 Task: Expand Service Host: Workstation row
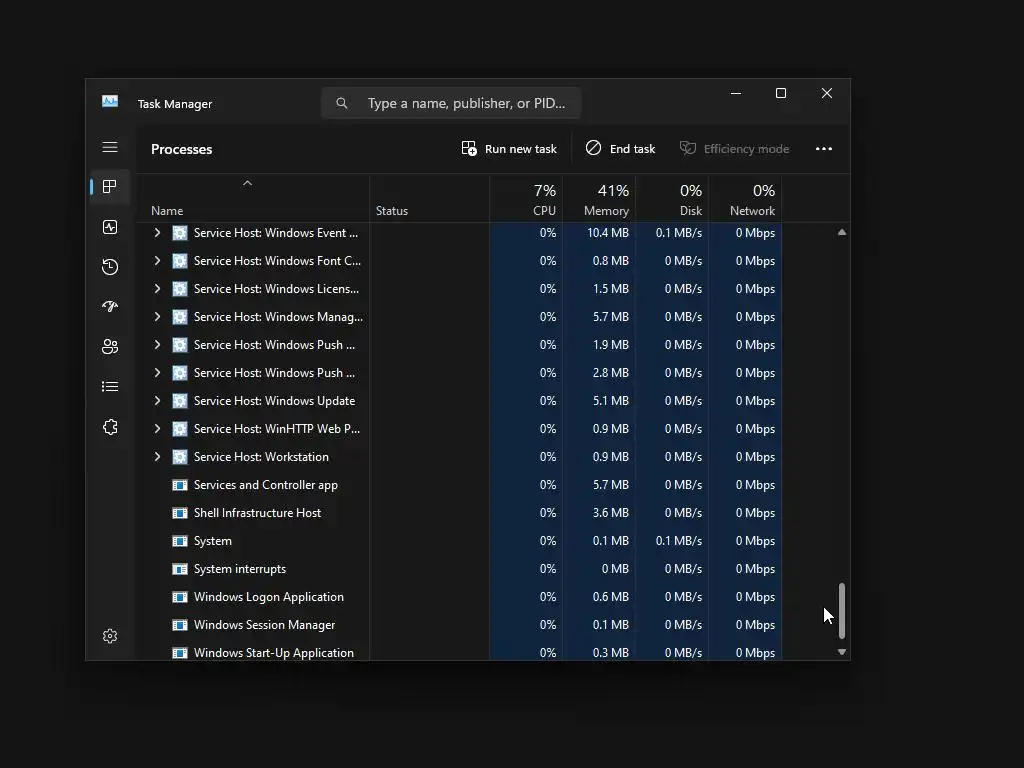(x=157, y=456)
